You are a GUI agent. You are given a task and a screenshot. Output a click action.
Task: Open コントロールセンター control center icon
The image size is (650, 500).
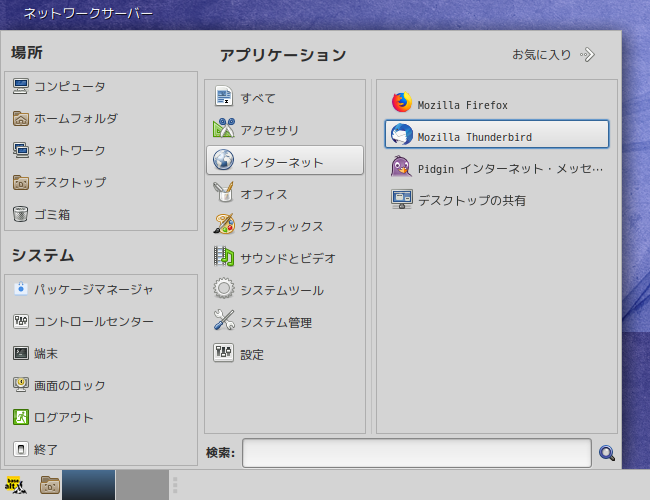pos(20,321)
